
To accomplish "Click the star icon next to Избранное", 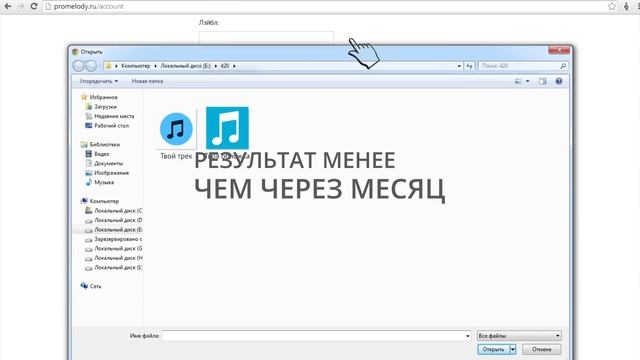I will [84, 97].
